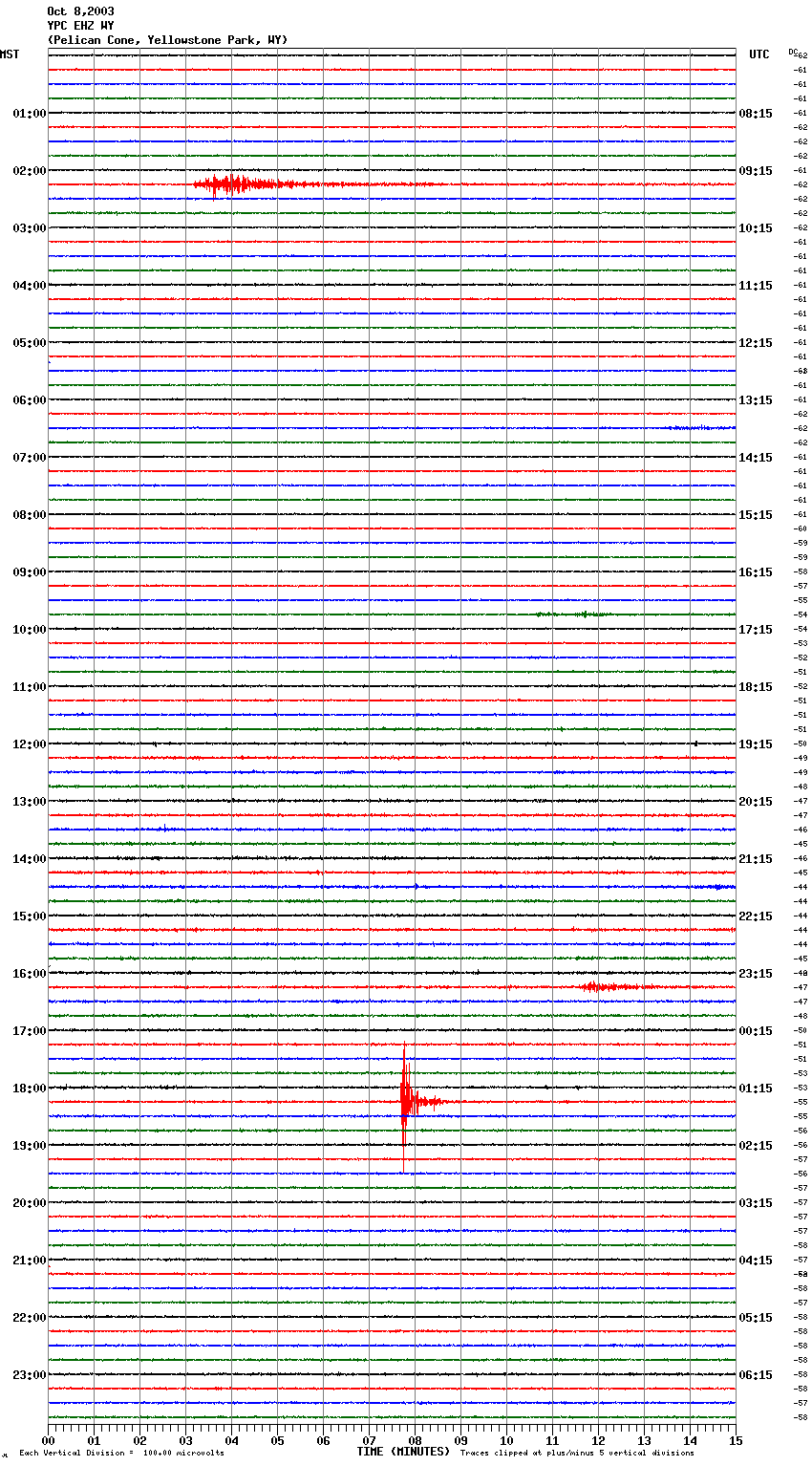The height and width of the screenshot is (1466, 812).
Task: Click the minute-axis tick label "00"
Action: [x=48, y=1440]
